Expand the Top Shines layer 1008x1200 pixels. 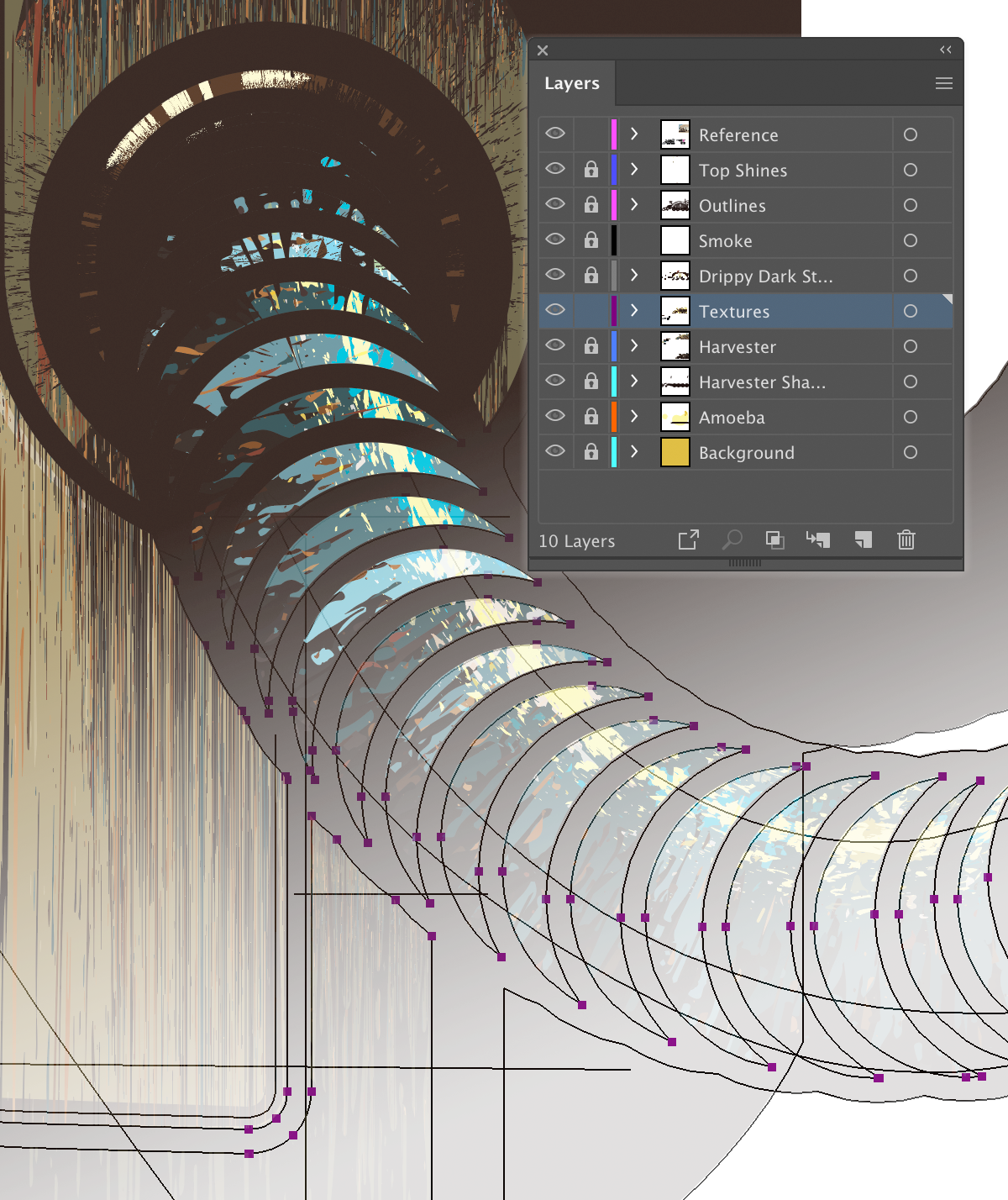tap(634, 169)
